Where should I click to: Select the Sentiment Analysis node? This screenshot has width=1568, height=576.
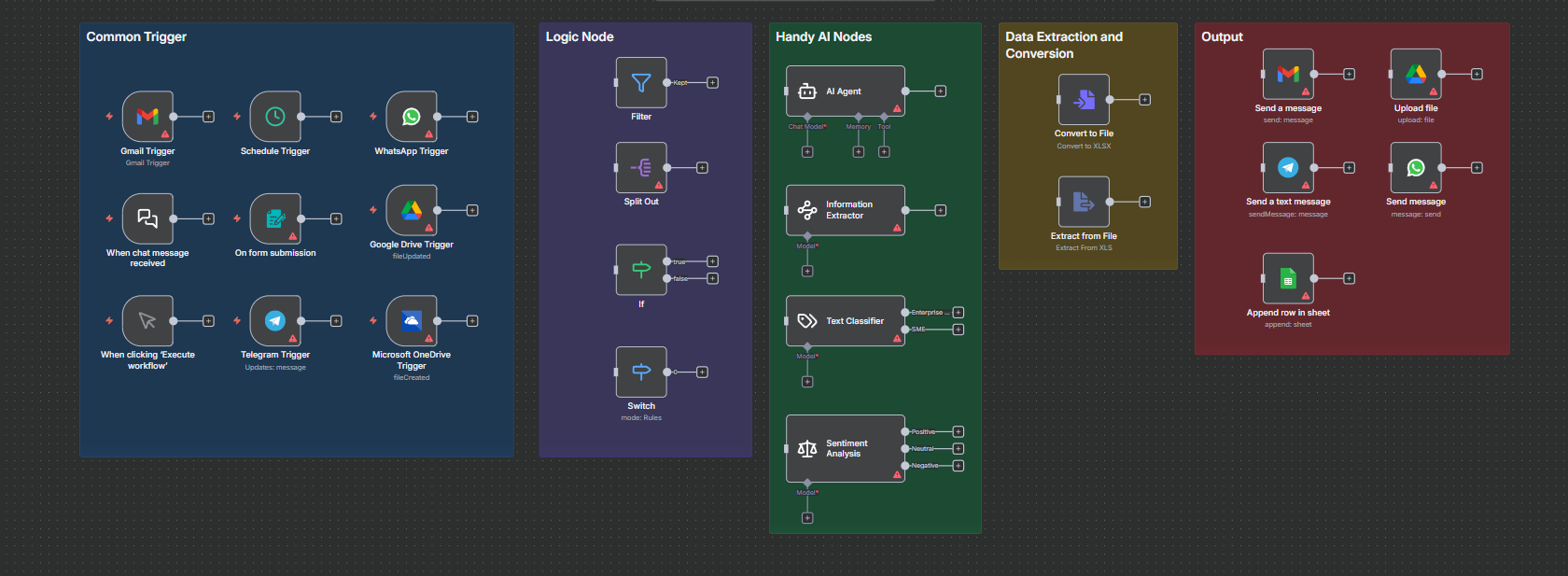pyautogui.click(x=846, y=448)
